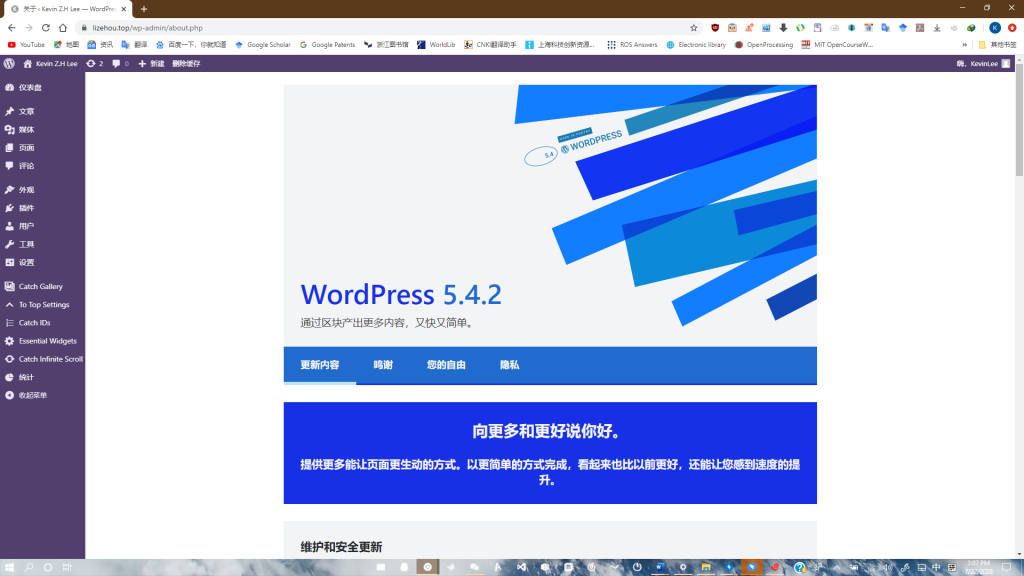The image size is (1024, 576).
Task: Switch to the 您的自由 freedoms tab
Action: coord(446,365)
